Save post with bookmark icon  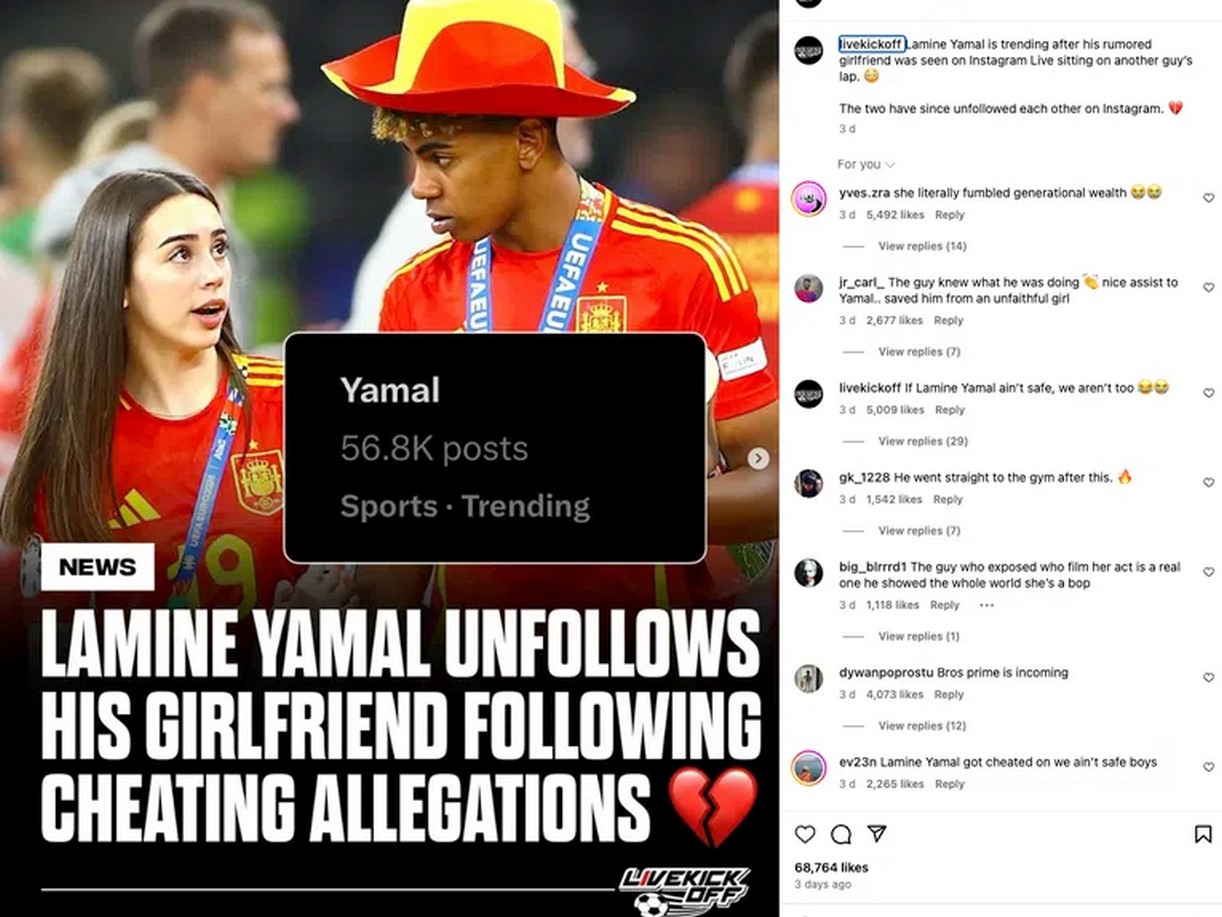(x=1203, y=834)
